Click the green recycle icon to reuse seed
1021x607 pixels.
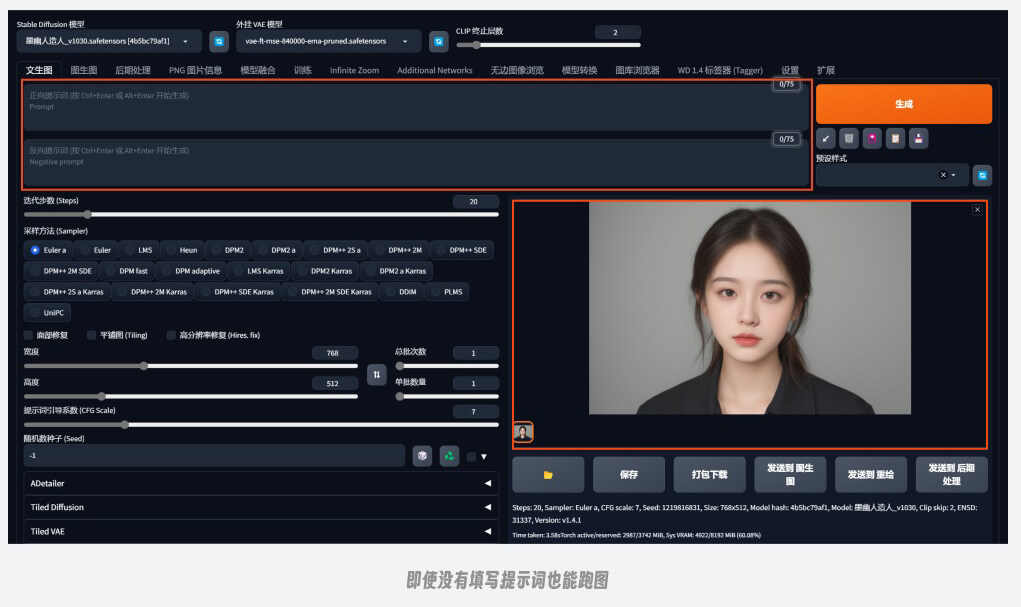(x=450, y=456)
